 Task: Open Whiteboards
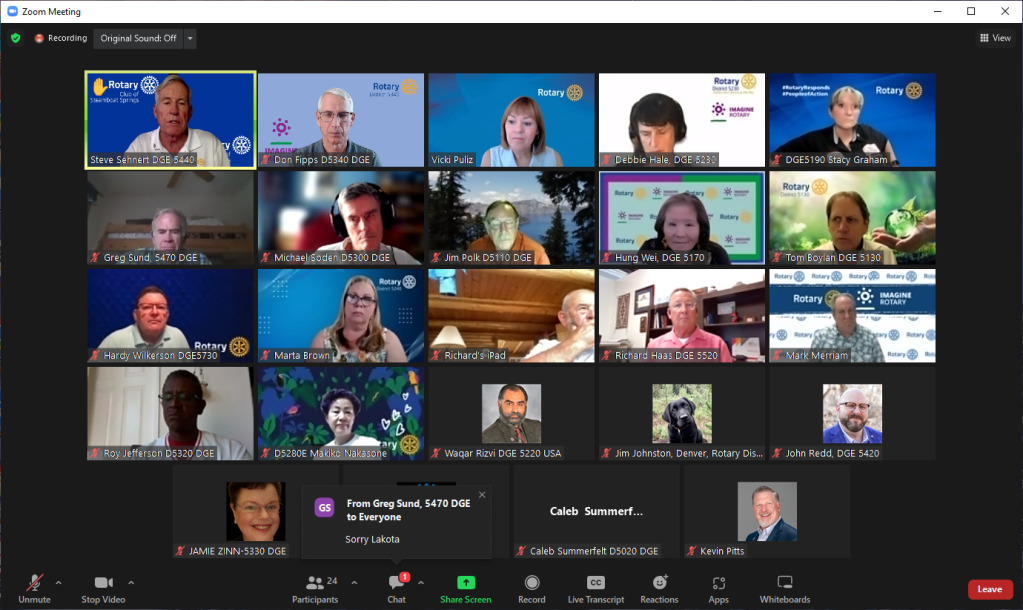[x=784, y=587]
